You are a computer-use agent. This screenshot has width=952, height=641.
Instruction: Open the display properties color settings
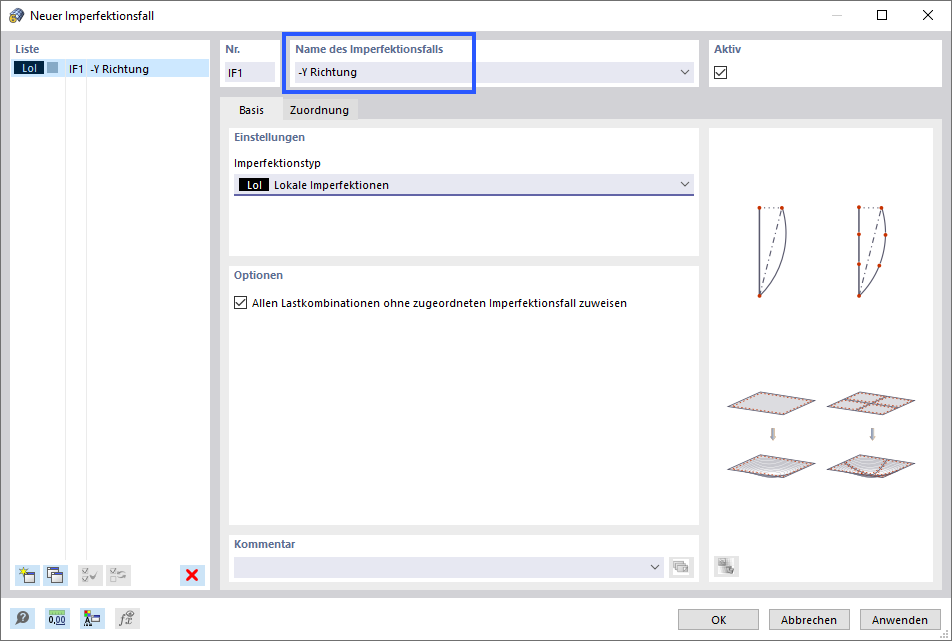click(x=92, y=618)
